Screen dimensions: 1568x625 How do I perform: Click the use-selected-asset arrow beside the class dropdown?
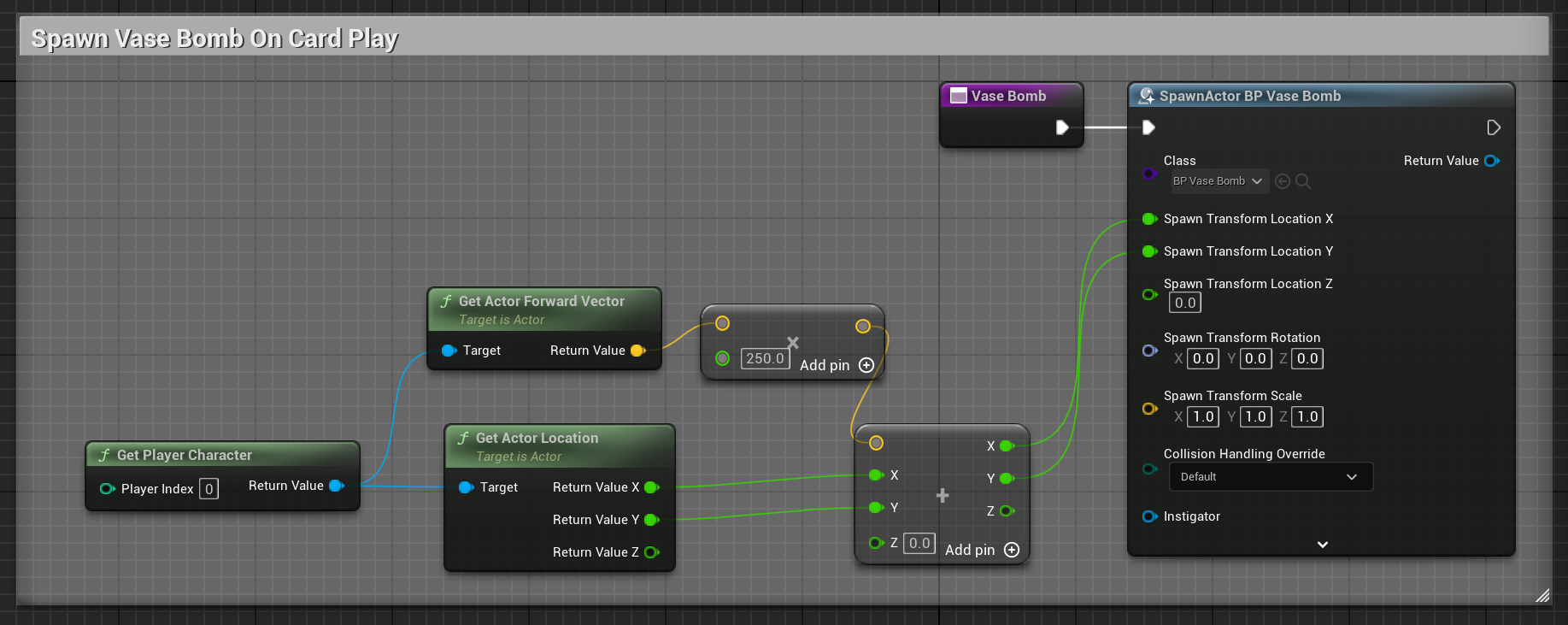(x=1283, y=181)
